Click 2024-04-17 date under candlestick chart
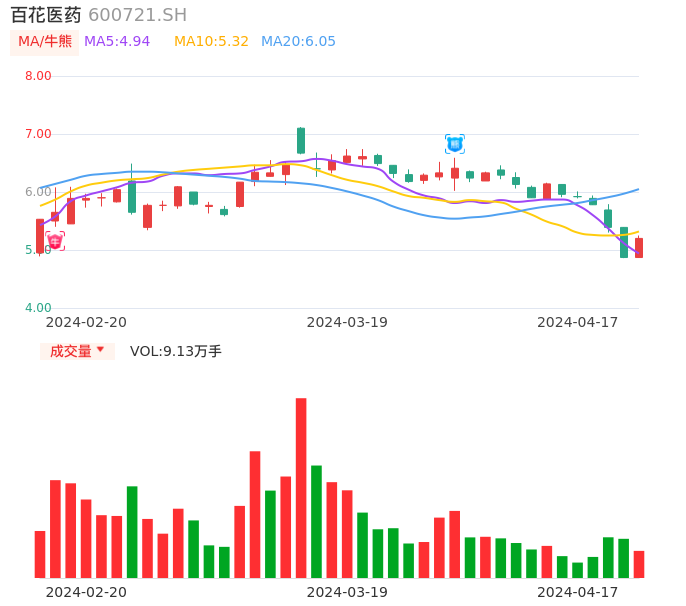Image resolution: width=686 pixels, height=606 pixels. 578,322
